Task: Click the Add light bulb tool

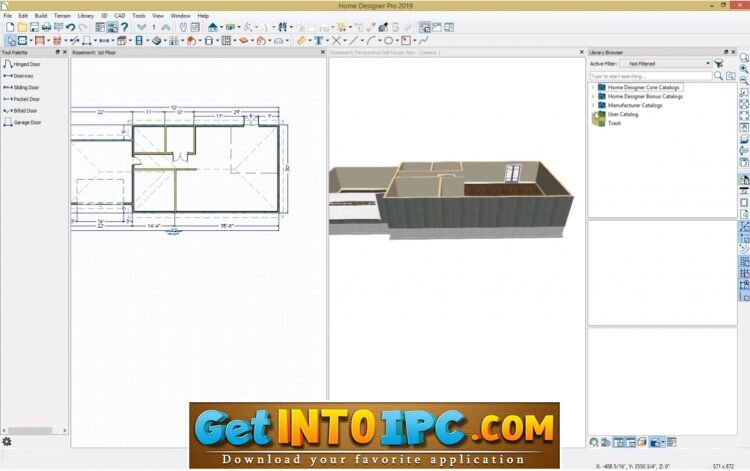Action: tap(342, 27)
